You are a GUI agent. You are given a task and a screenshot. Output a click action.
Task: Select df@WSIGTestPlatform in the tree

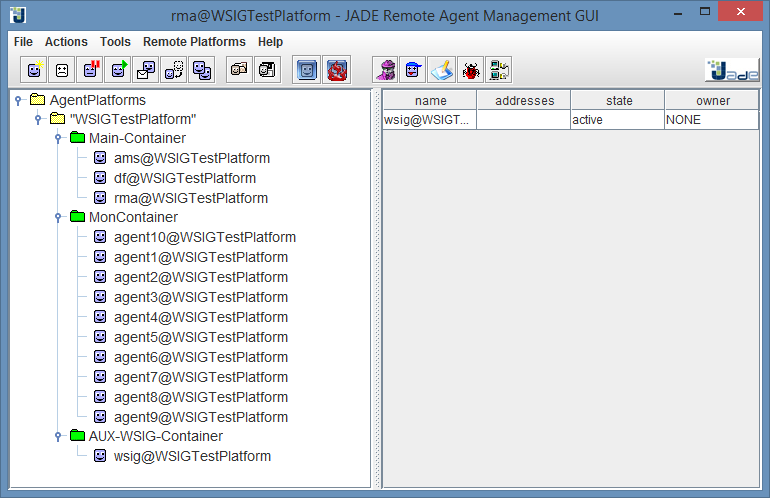[x=185, y=178]
